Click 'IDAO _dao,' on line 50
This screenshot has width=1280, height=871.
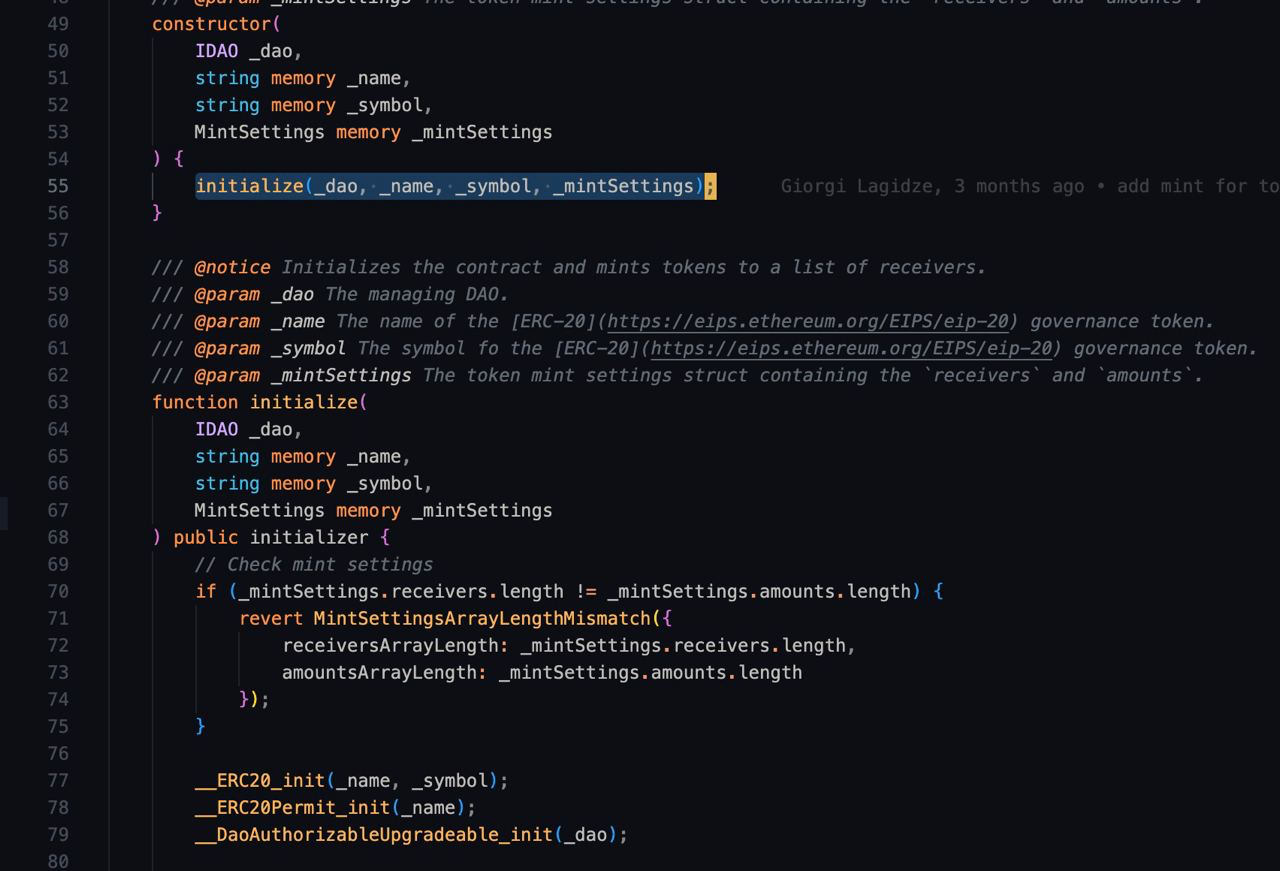coord(249,51)
